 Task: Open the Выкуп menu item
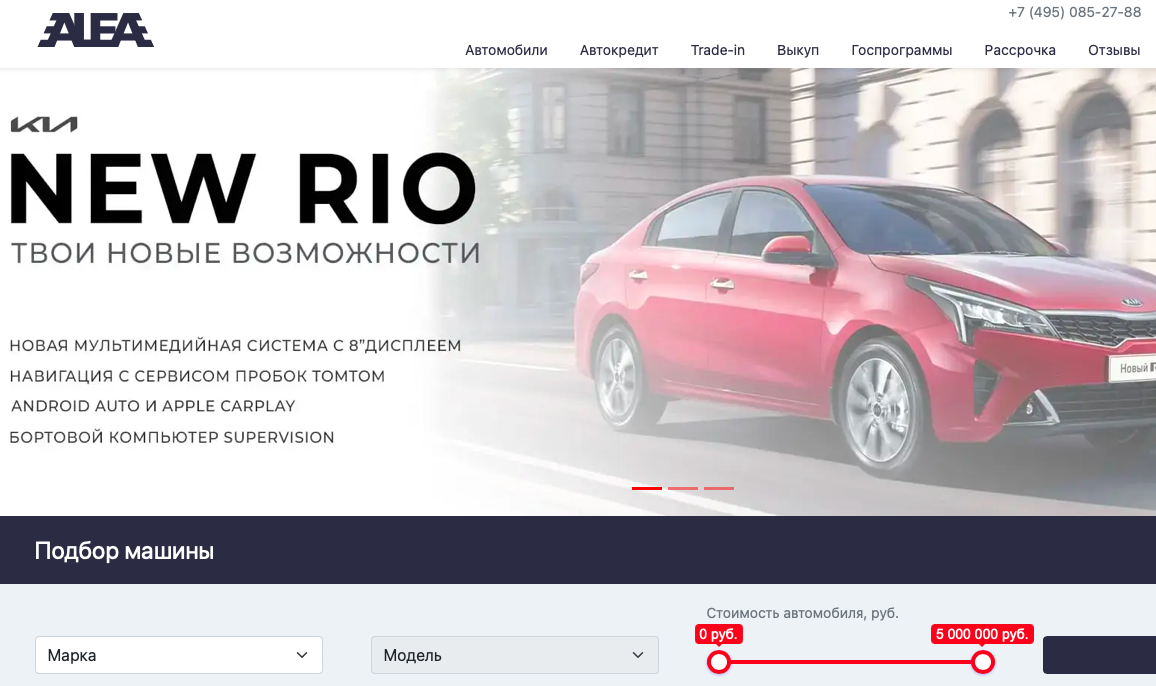tap(798, 50)
